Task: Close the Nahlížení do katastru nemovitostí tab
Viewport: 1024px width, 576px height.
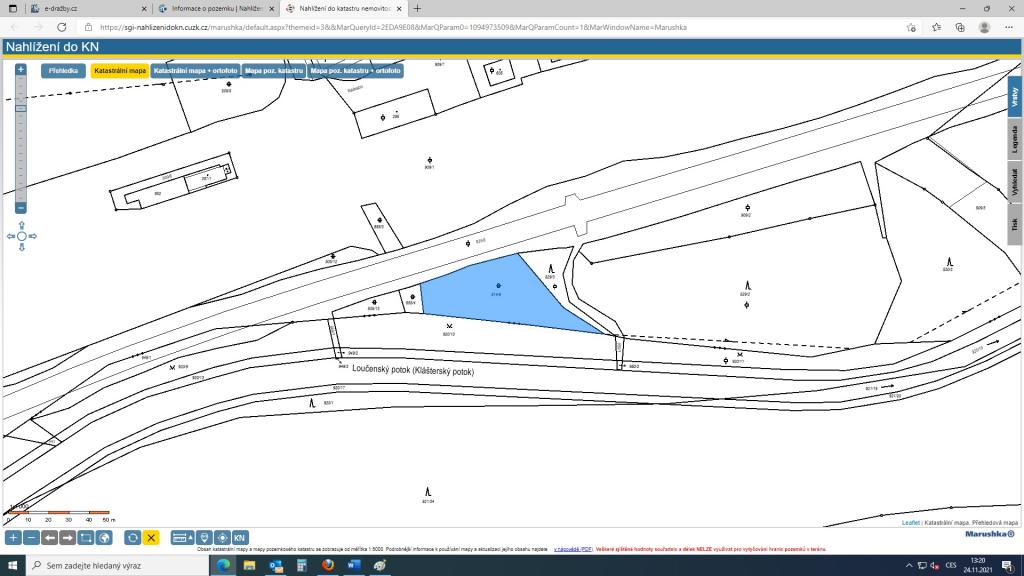Action: 399,8
